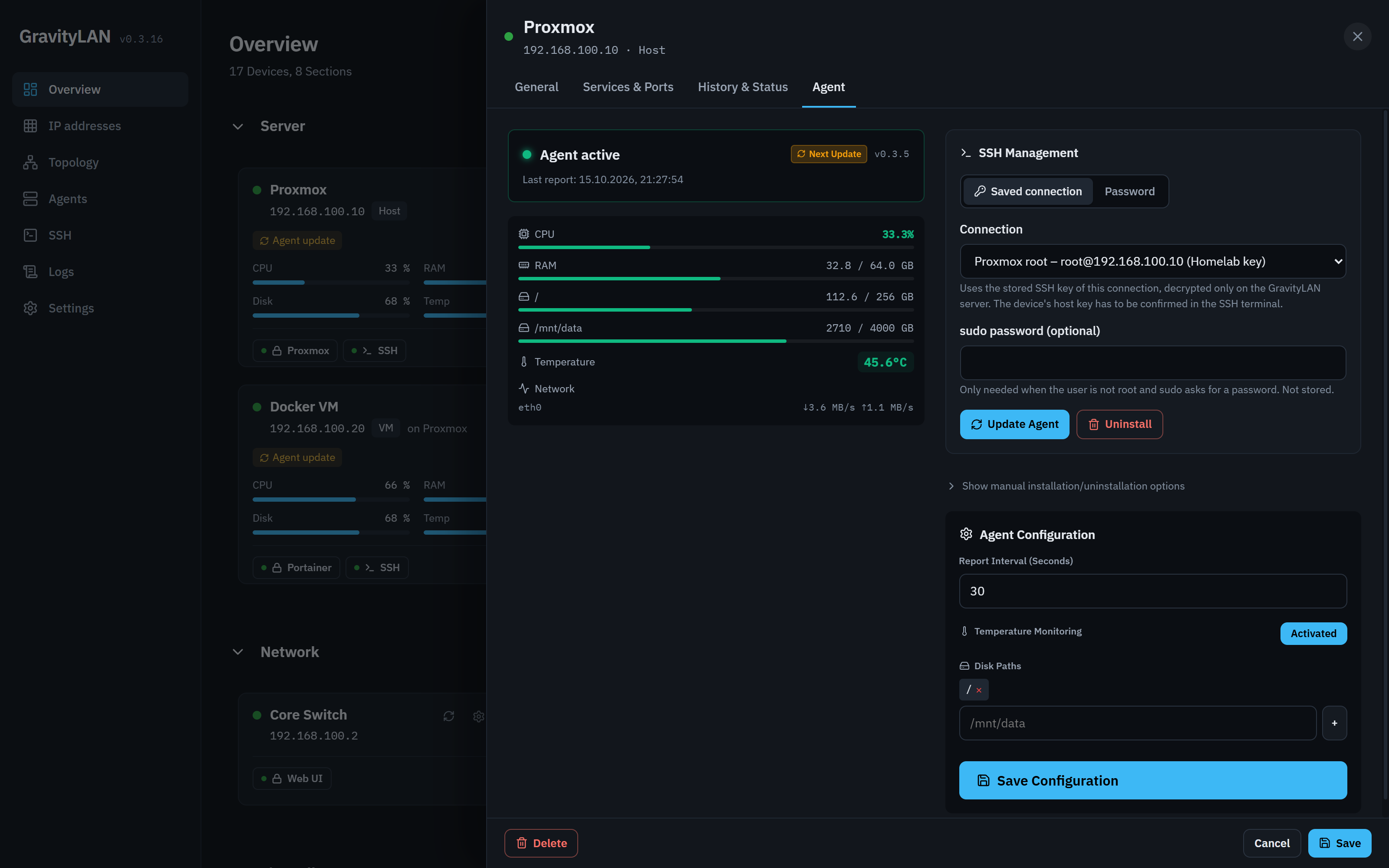Open the SSH terminal sidebar icon
1389x868 pixels.
tap(30, 235)
